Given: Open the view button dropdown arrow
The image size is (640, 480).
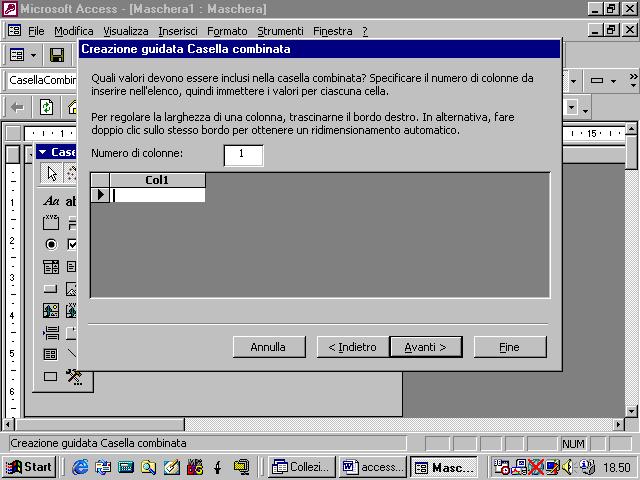Looking at the screenshot, I should point(33,55).
